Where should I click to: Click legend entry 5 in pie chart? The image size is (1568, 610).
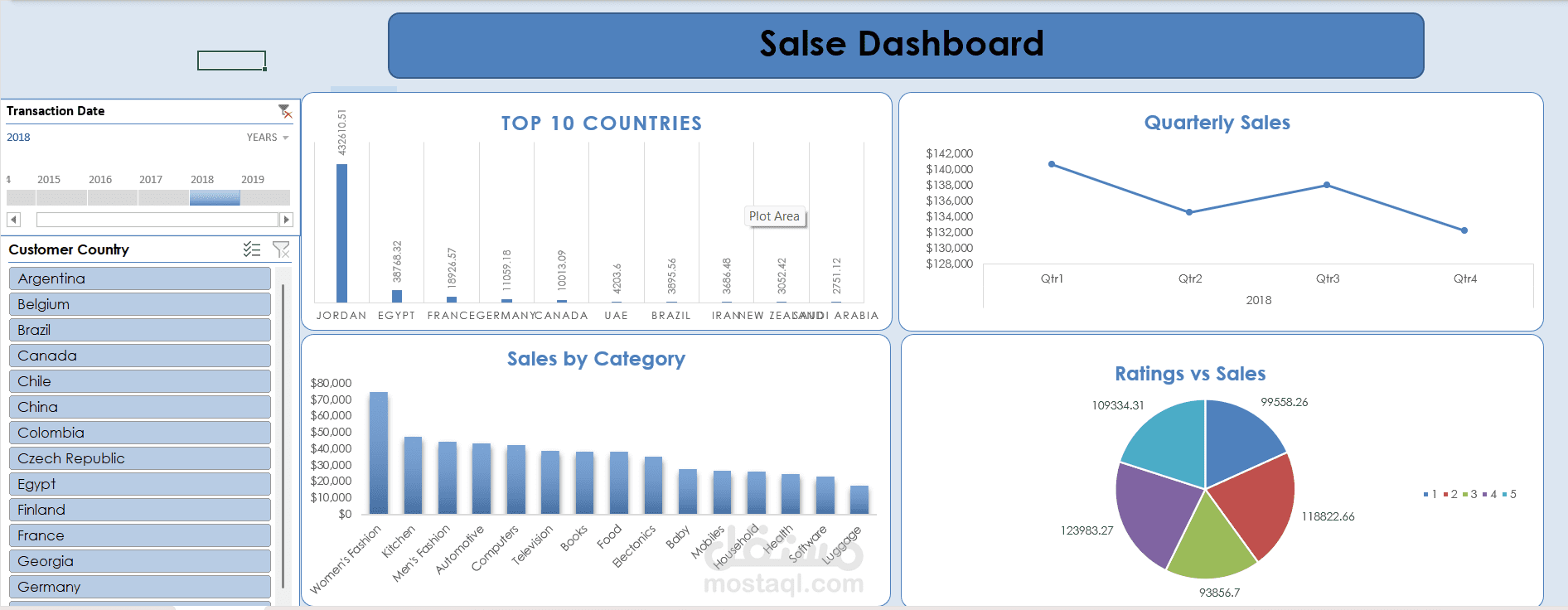(x=1509, y=494)
